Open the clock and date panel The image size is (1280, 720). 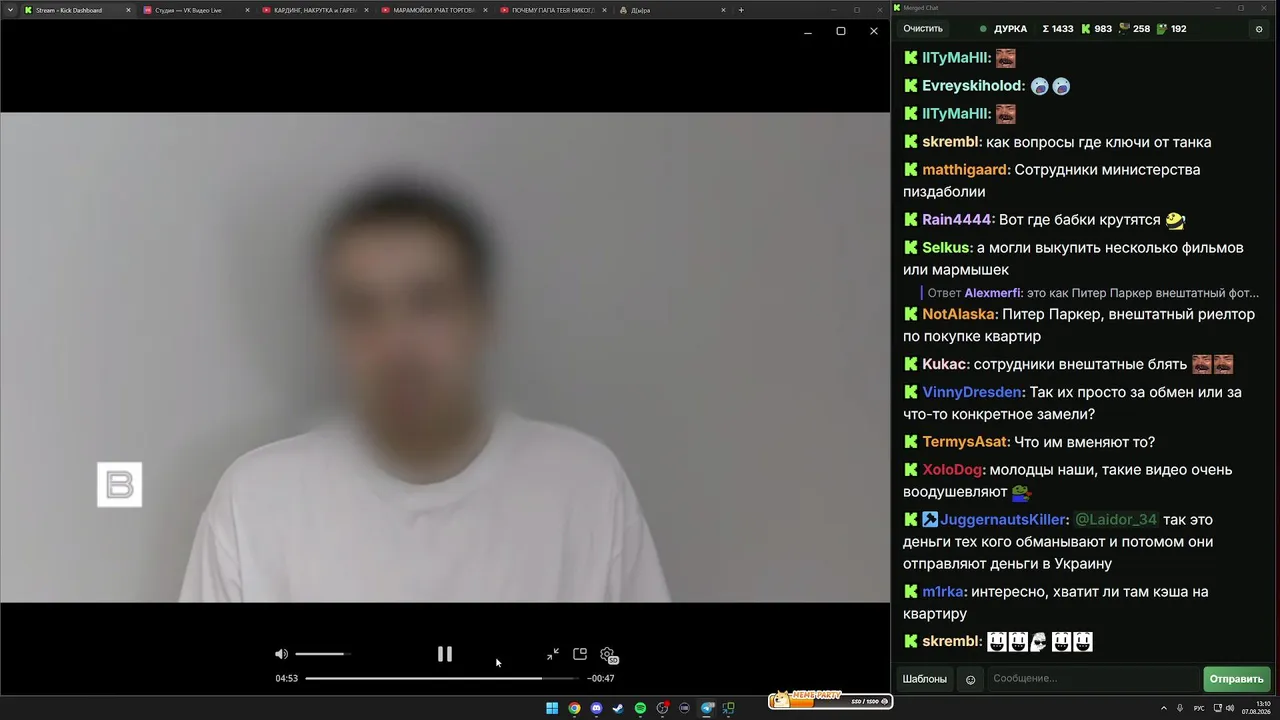point(1256,708)
